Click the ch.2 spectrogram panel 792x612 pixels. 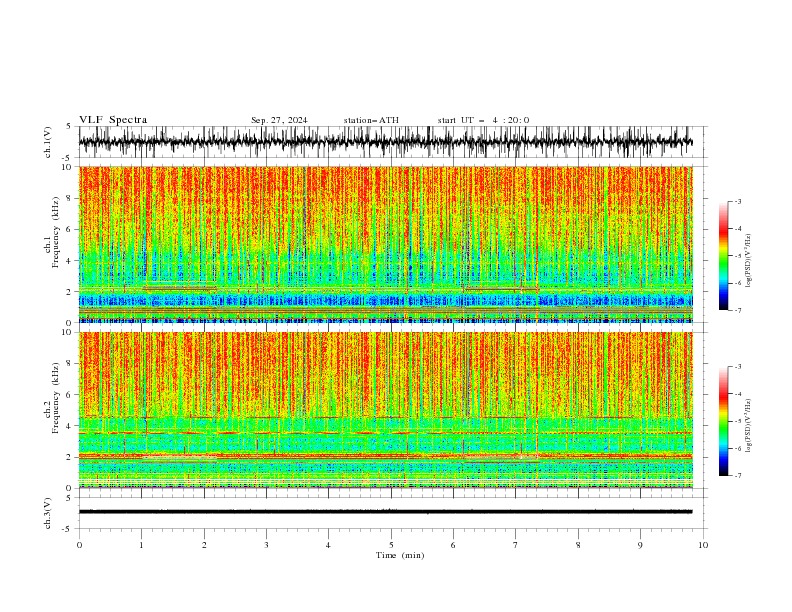(x=386, y=410)
